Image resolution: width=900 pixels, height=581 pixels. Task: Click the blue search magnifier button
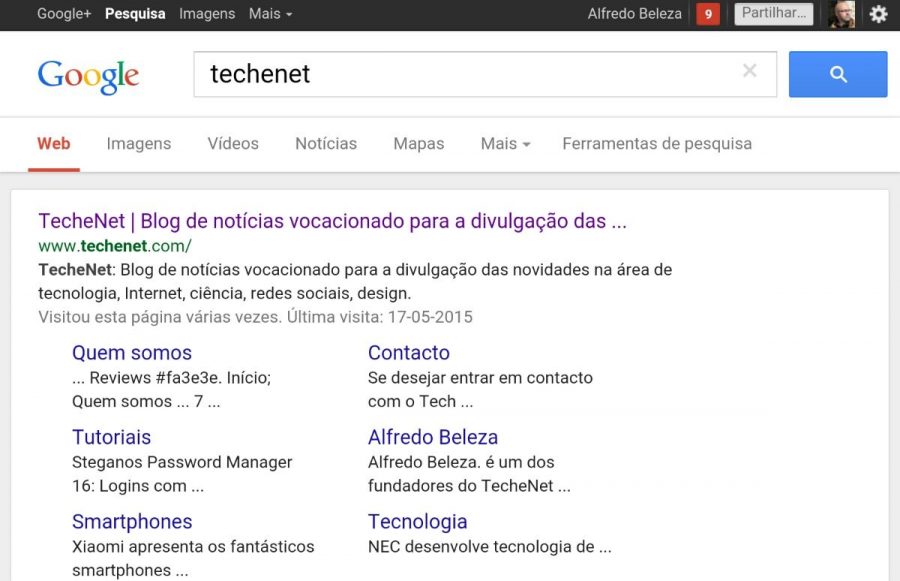(x=837, y=74)
